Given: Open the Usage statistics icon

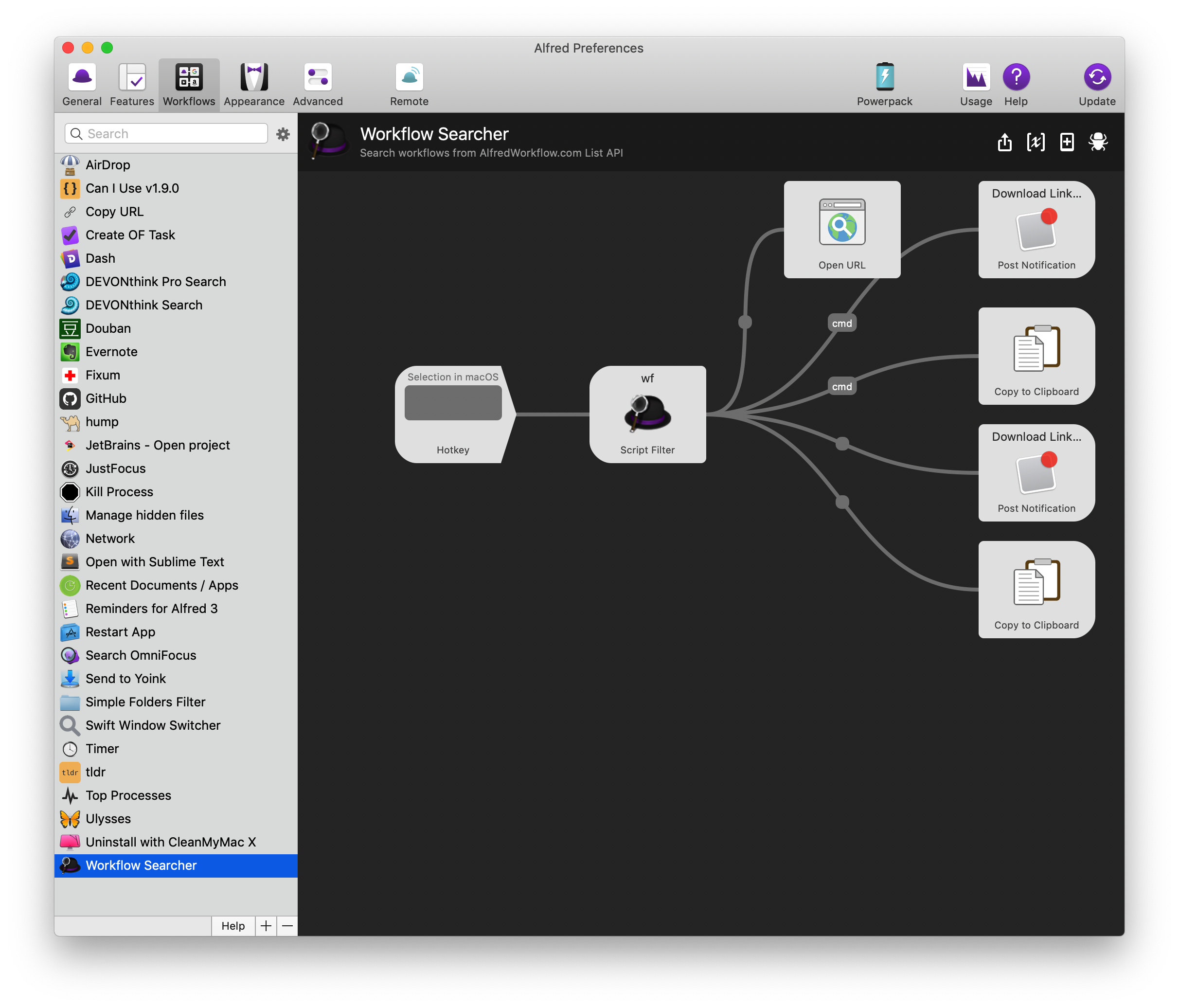Looking at the screenshot, I should pos(976,77).
